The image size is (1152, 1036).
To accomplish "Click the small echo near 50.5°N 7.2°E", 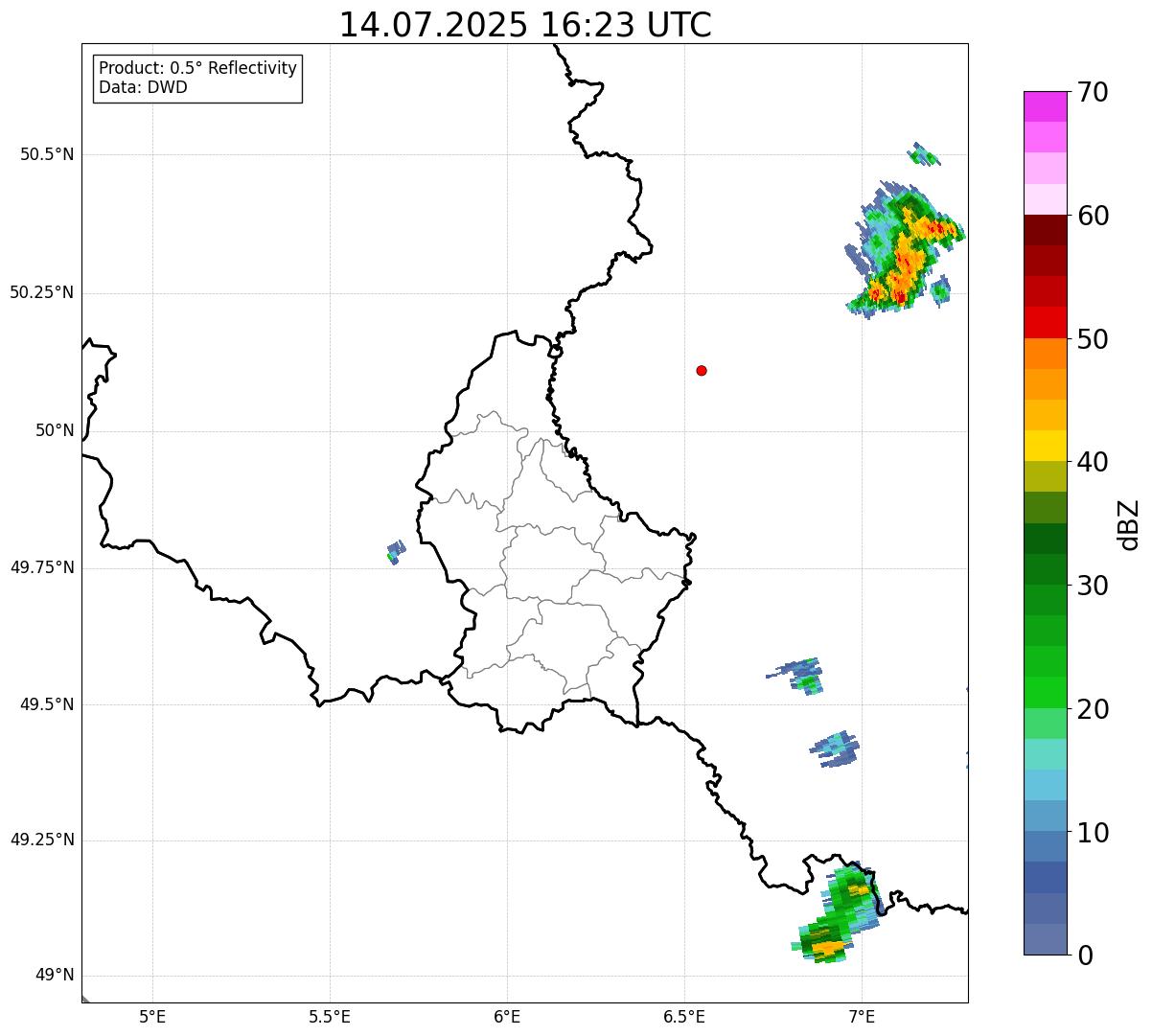I will click(x=924, y=153).
